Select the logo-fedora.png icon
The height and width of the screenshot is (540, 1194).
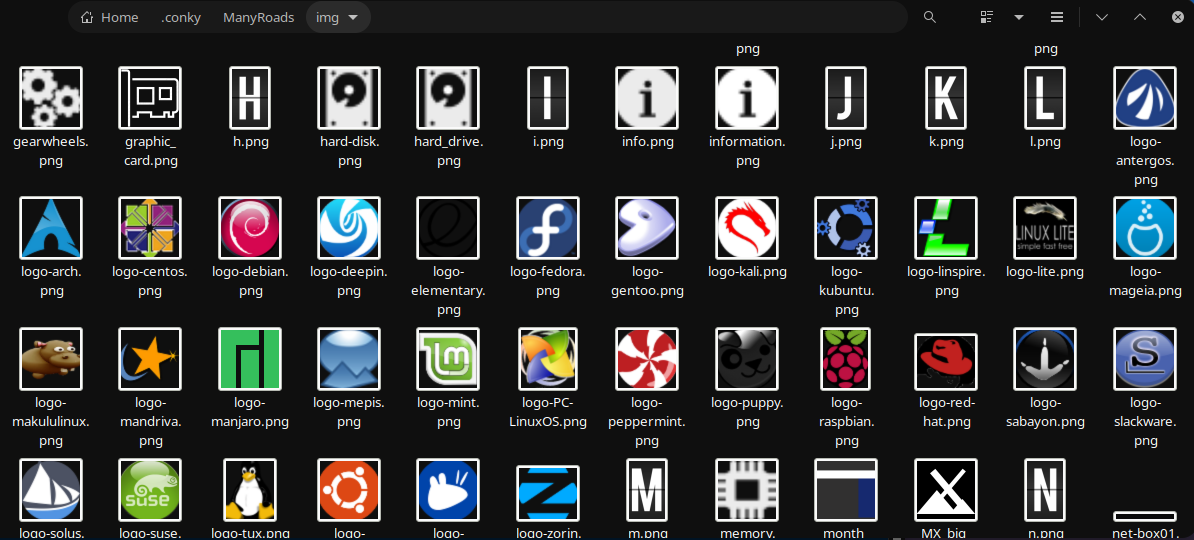click(548, 228)
